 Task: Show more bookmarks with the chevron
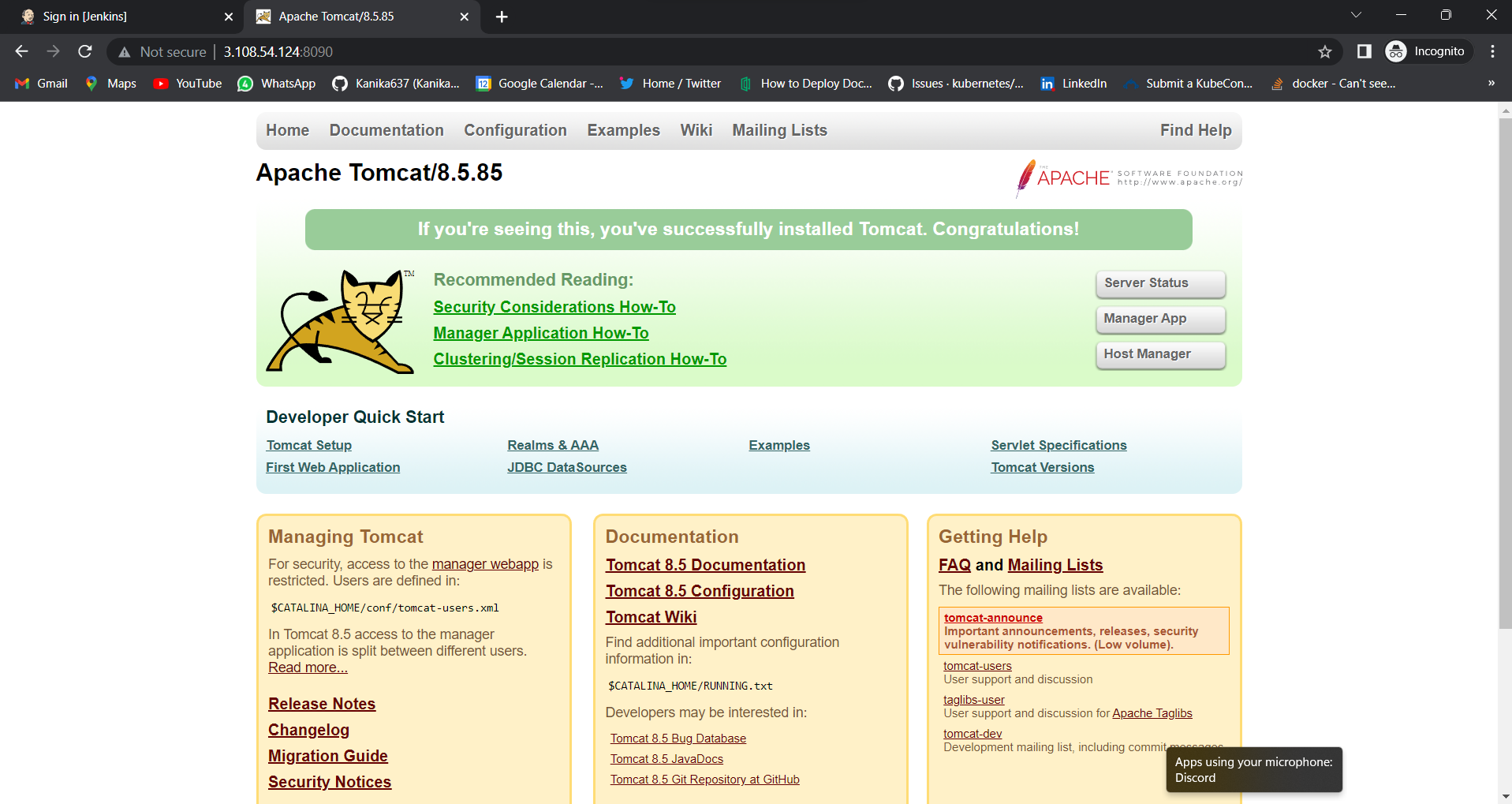(x=1491, y=83)
